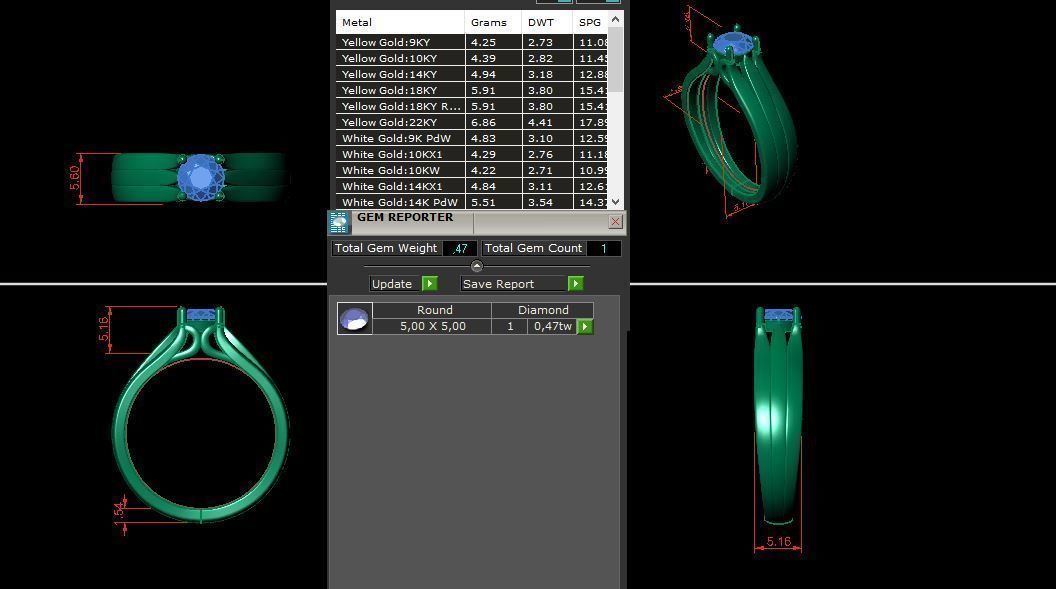Select the Yellow Gold:18KY row
1056x589 pixels.
click(472, 90)
